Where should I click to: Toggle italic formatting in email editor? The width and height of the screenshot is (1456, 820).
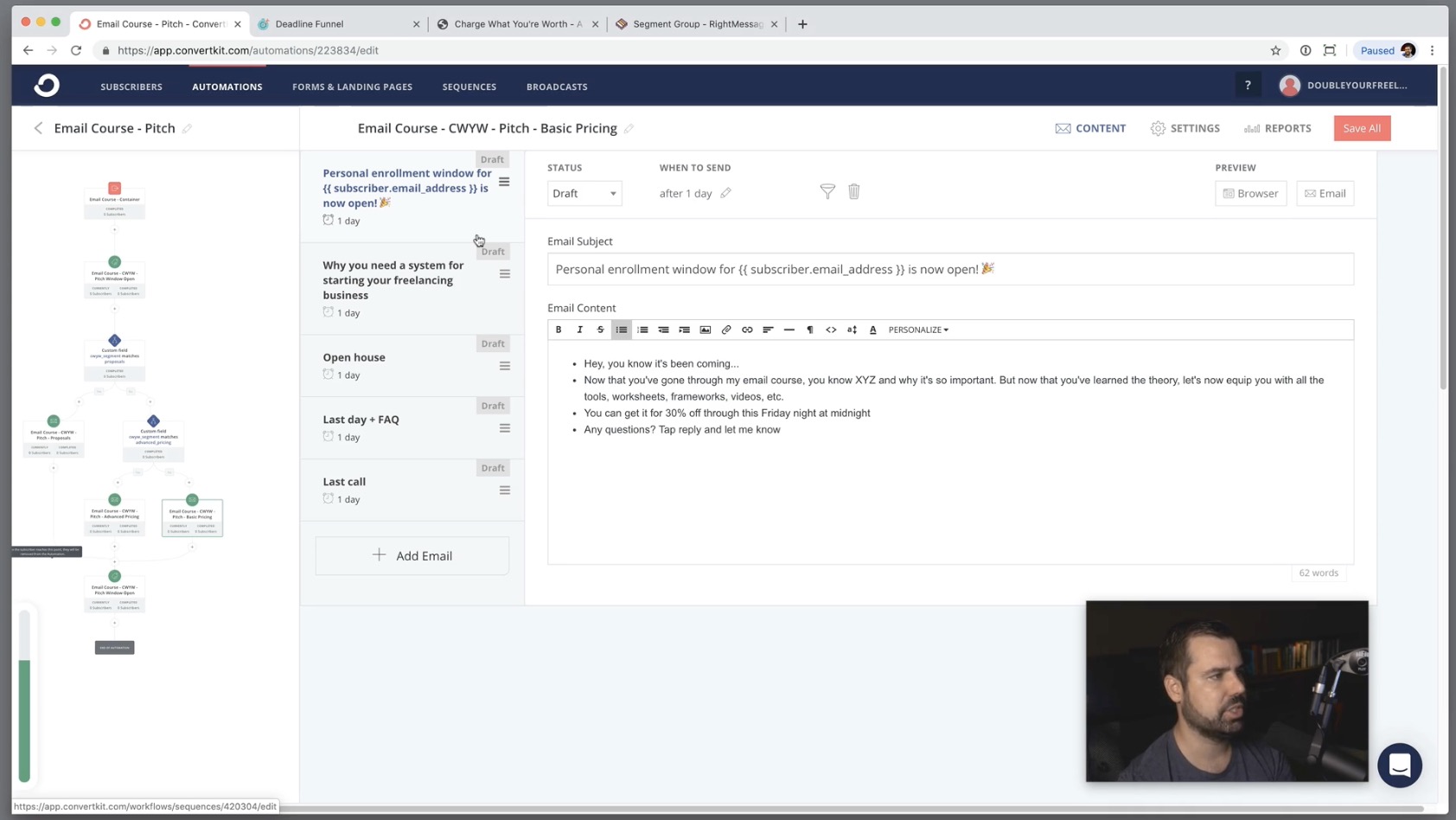(579, 330)
